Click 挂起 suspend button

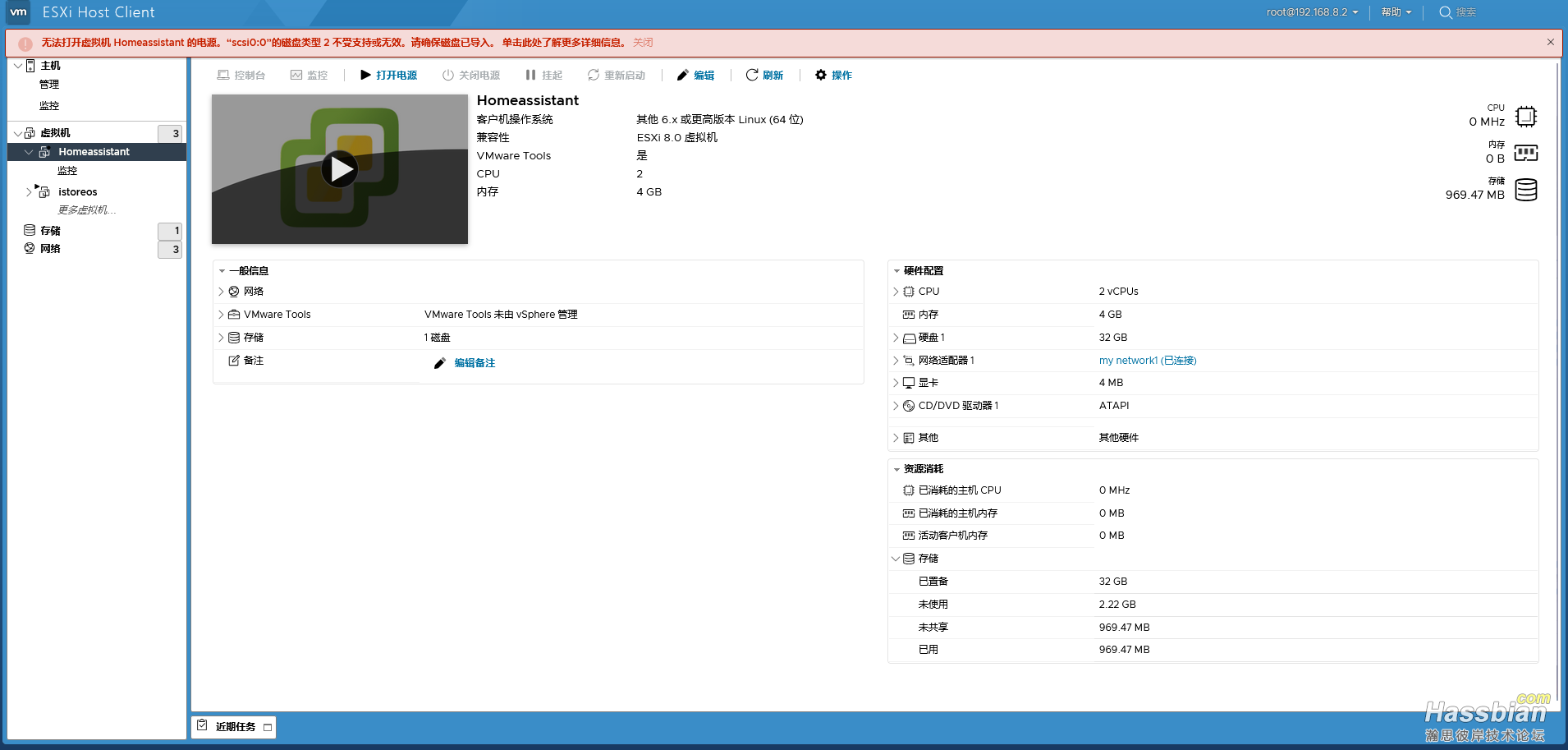(544, 76)
